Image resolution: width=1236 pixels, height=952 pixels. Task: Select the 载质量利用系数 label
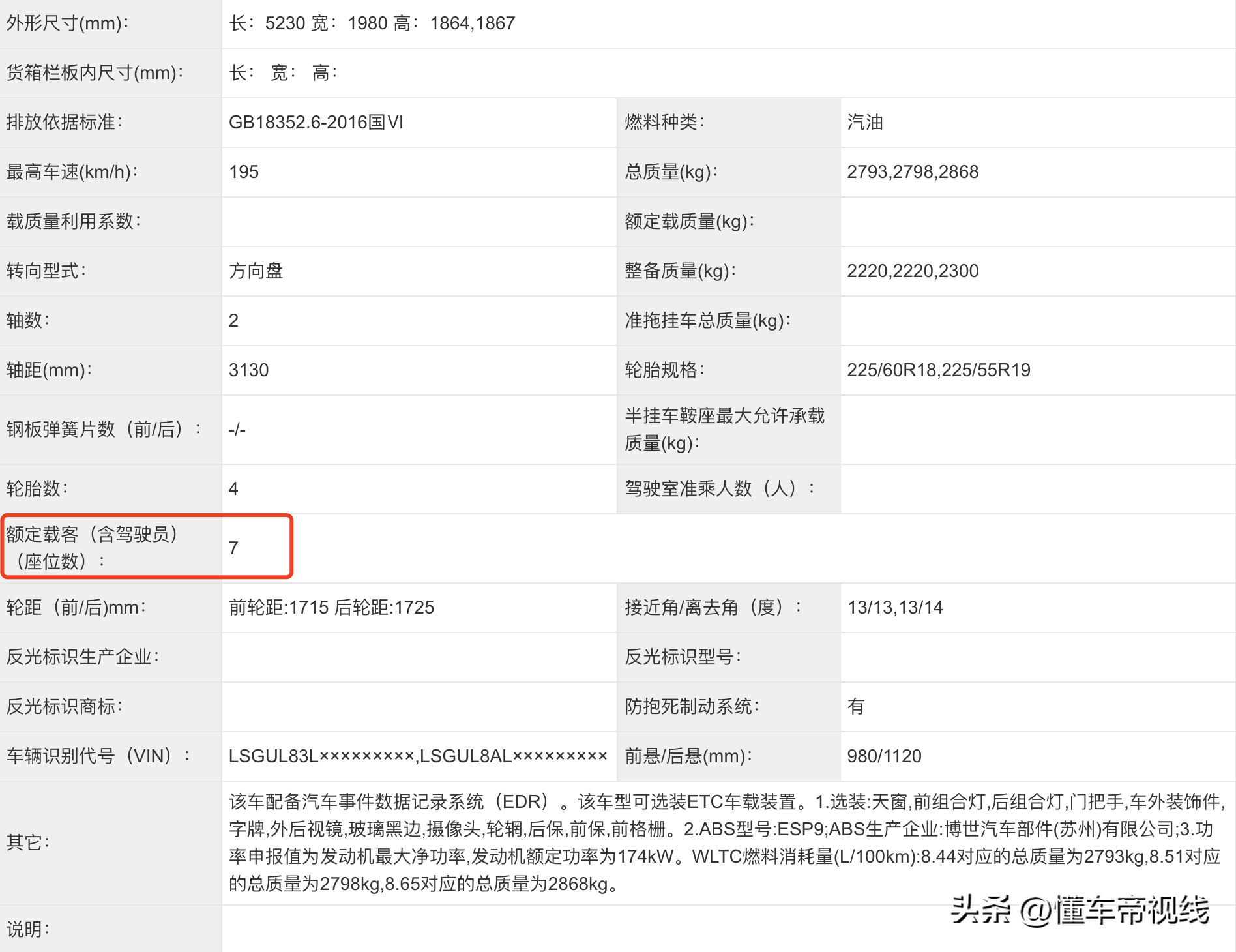(74, 222)
